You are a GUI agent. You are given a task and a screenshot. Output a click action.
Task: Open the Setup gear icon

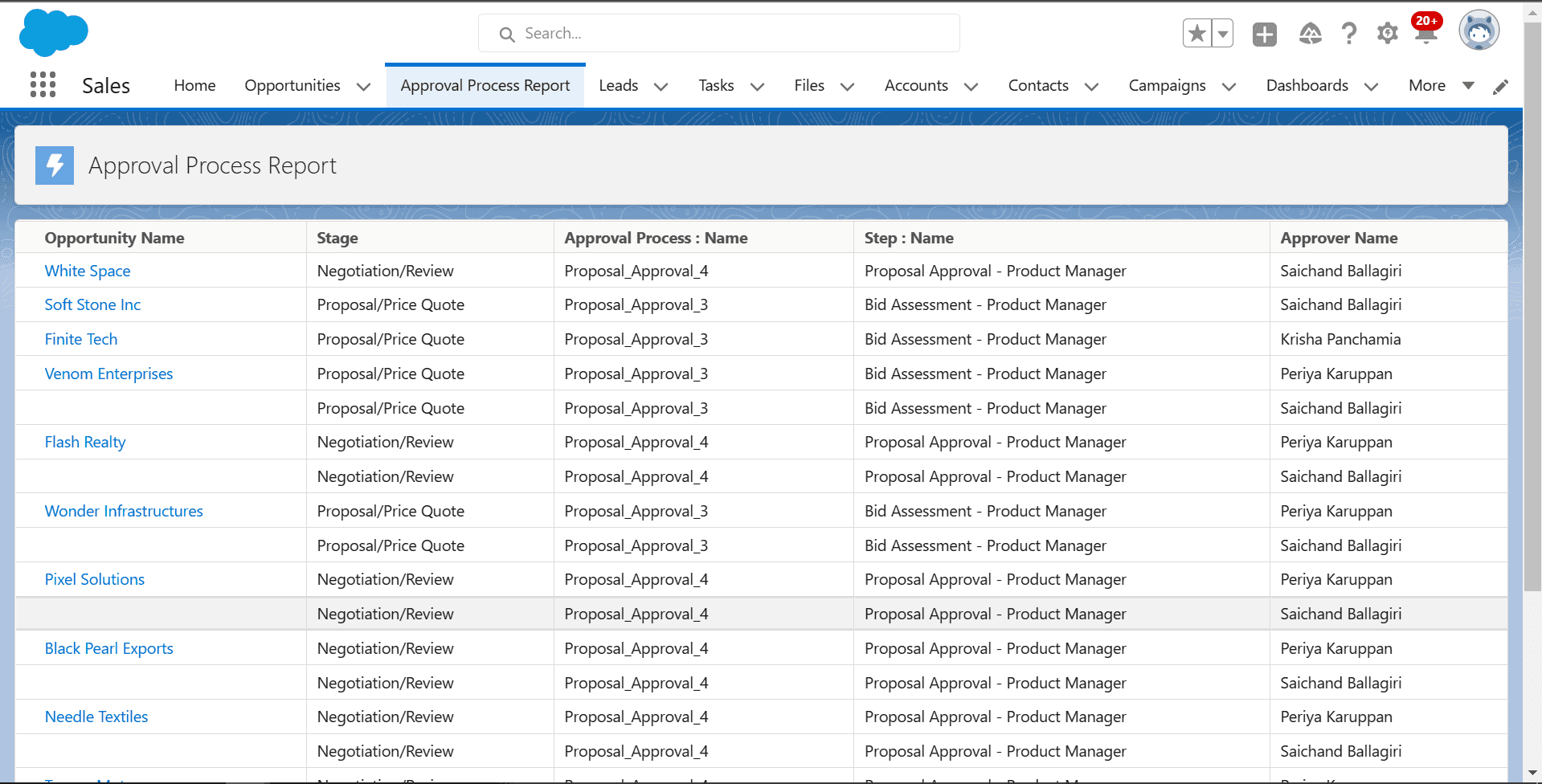pos(1388,34)
